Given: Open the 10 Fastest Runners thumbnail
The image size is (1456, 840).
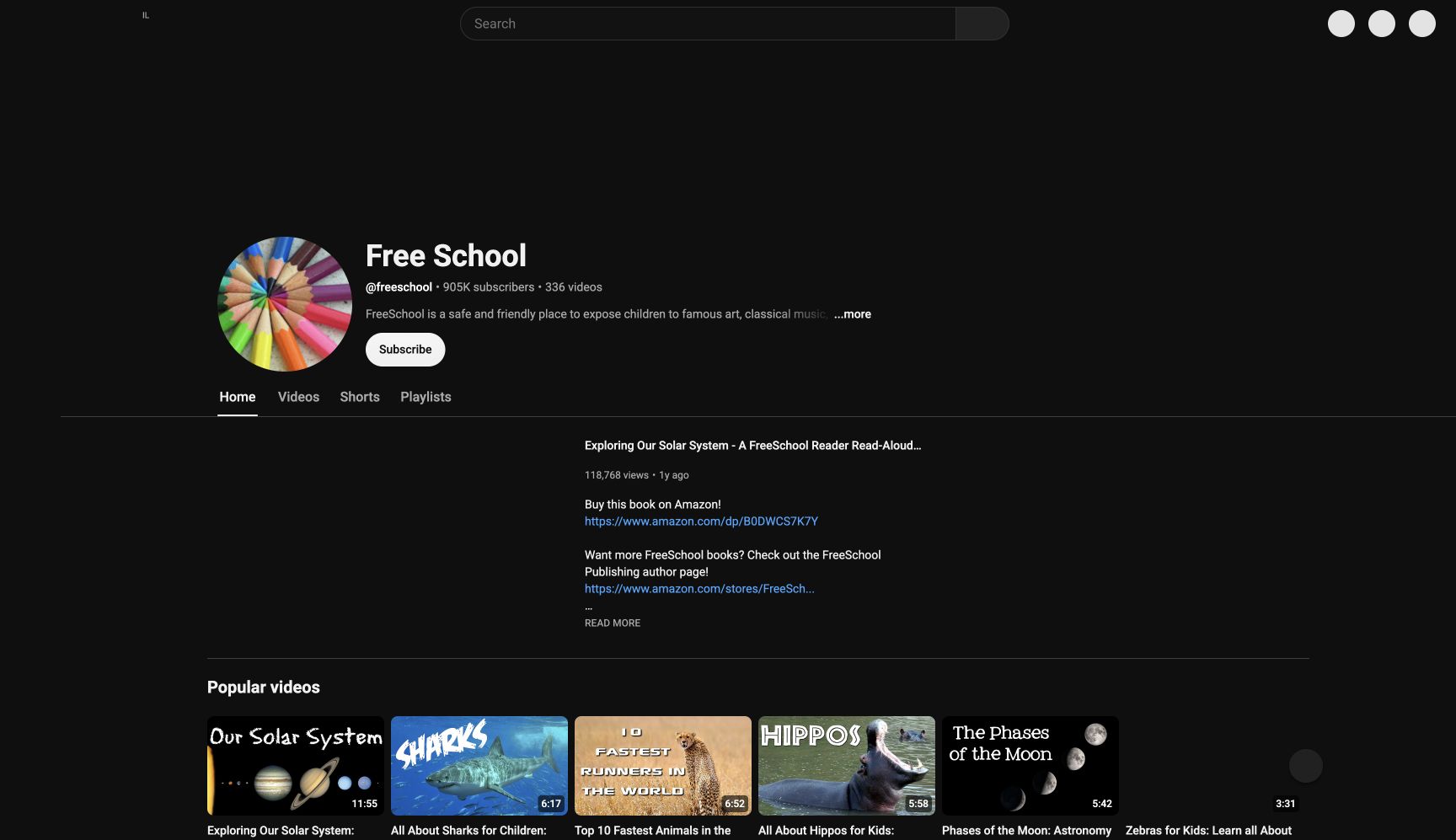Looking at the screenshot, I should coord(663,766).
